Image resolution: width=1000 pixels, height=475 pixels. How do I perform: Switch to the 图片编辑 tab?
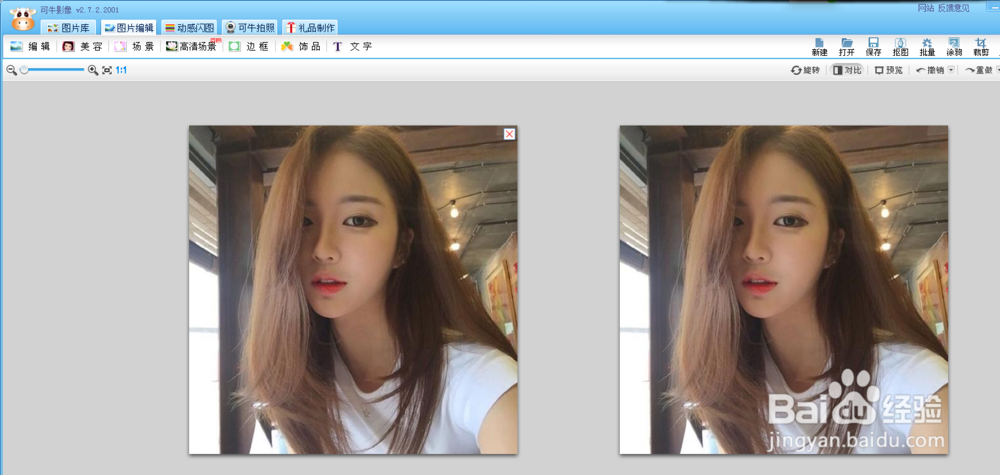(x=128, y=27)
